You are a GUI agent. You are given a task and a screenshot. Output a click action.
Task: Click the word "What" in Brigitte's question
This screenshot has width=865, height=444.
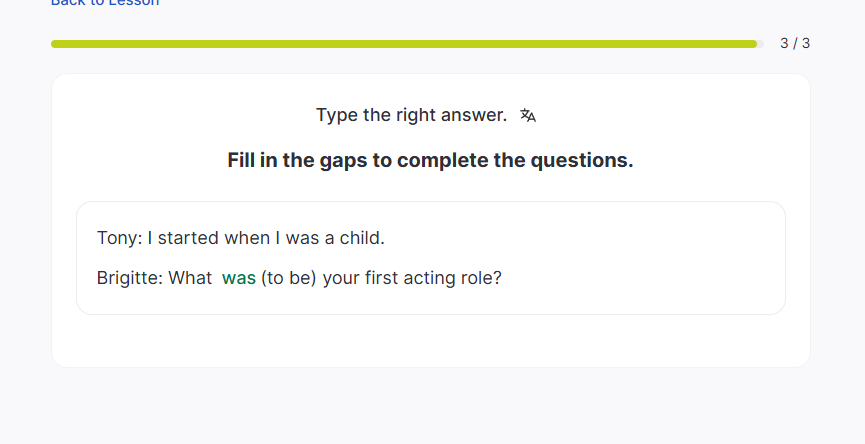tap(190, 278)
